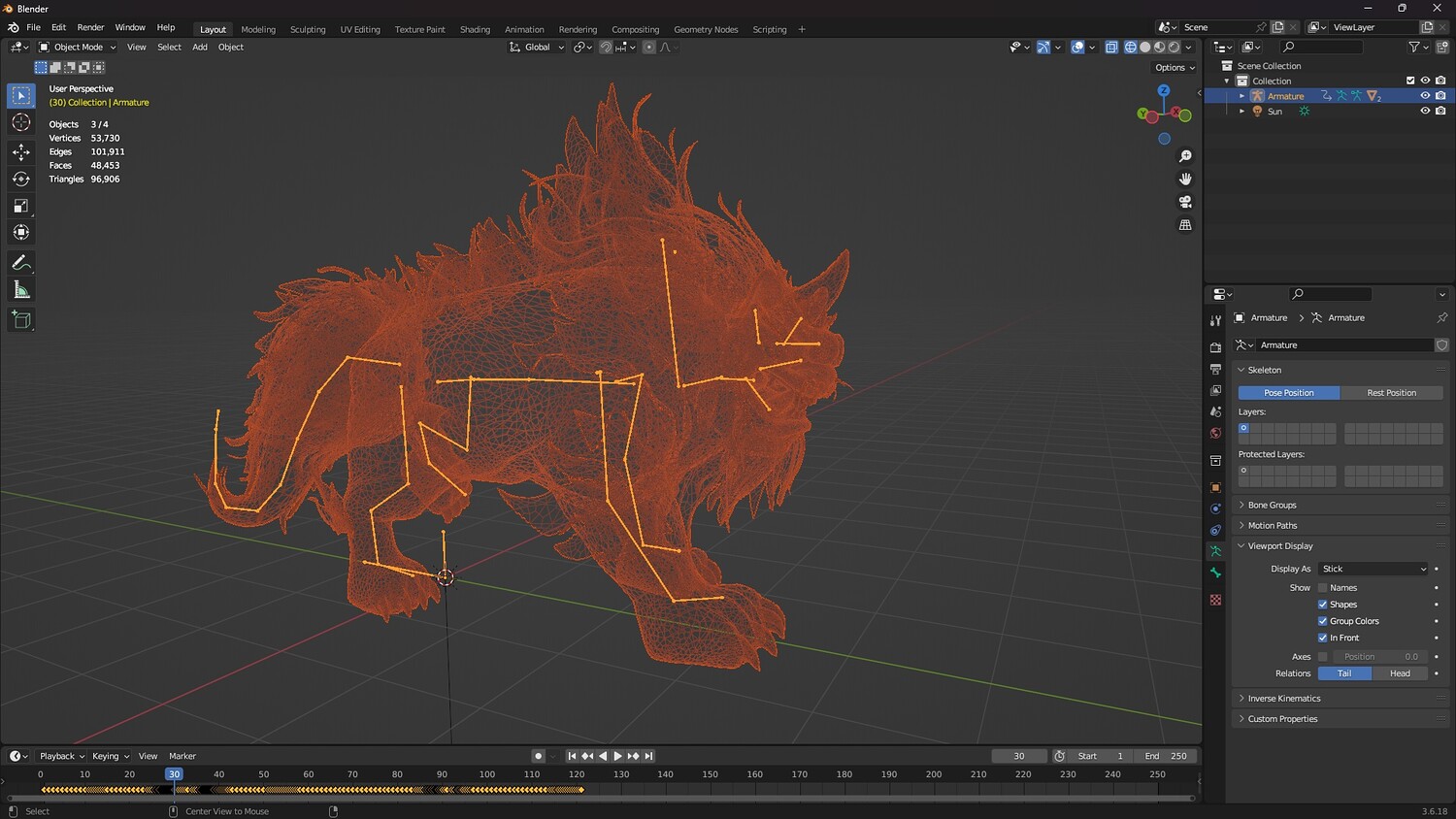Open the Object Constraints properties tab
This screenshot has height=819, width=1456.
click(1215, 530)
